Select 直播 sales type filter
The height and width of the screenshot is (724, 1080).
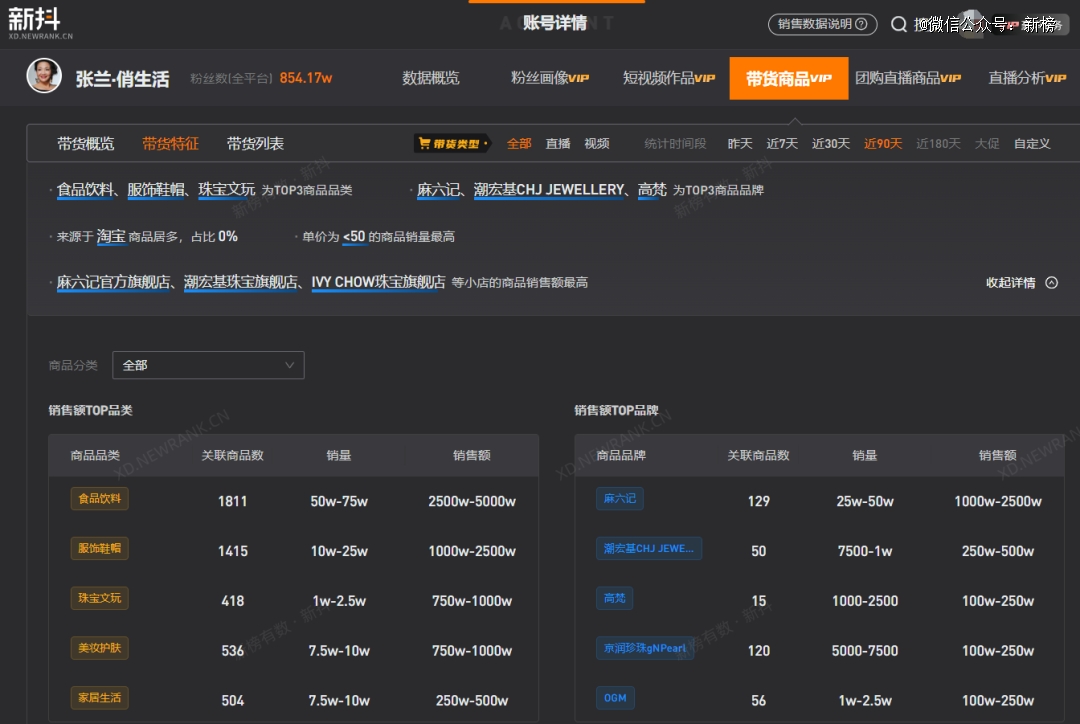coord(558,143)
